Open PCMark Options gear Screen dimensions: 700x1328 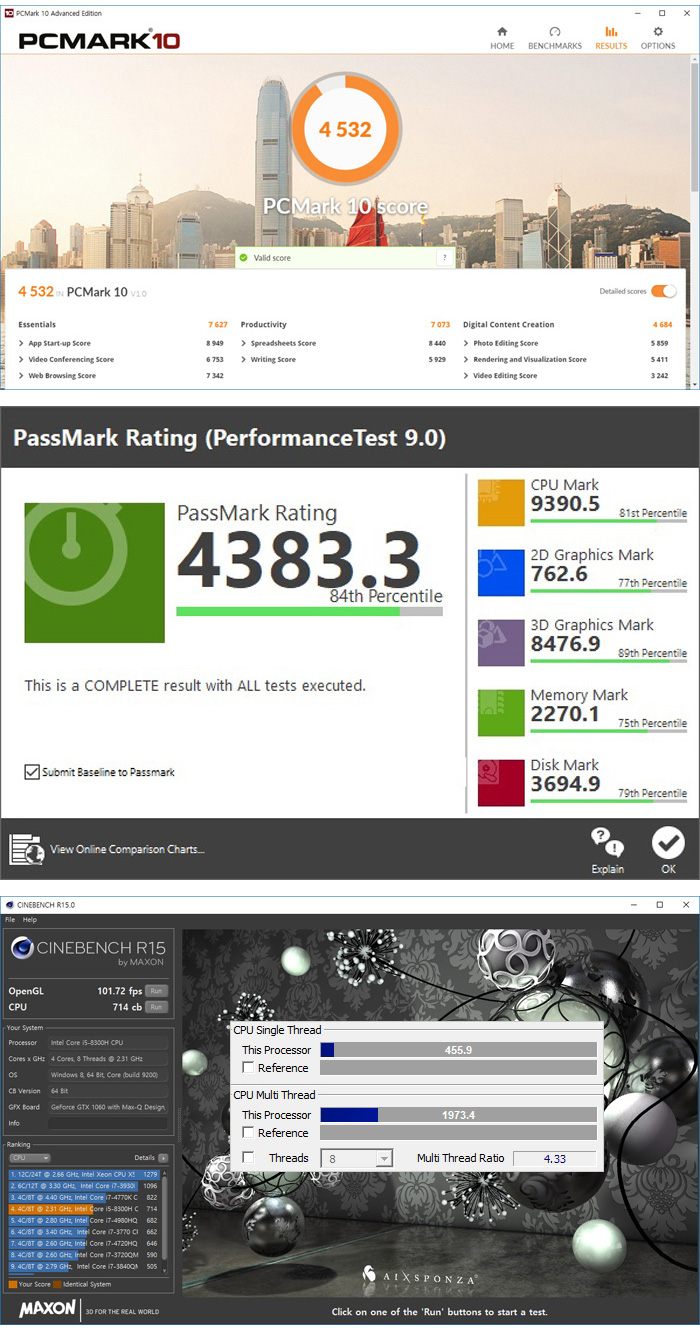(x=658, y=37)
